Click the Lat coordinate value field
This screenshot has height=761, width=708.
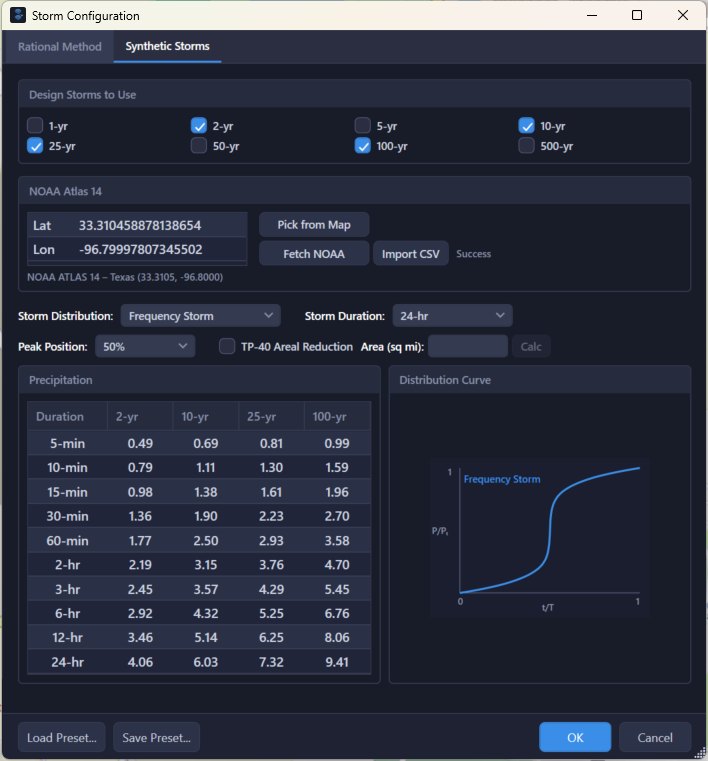160,226
